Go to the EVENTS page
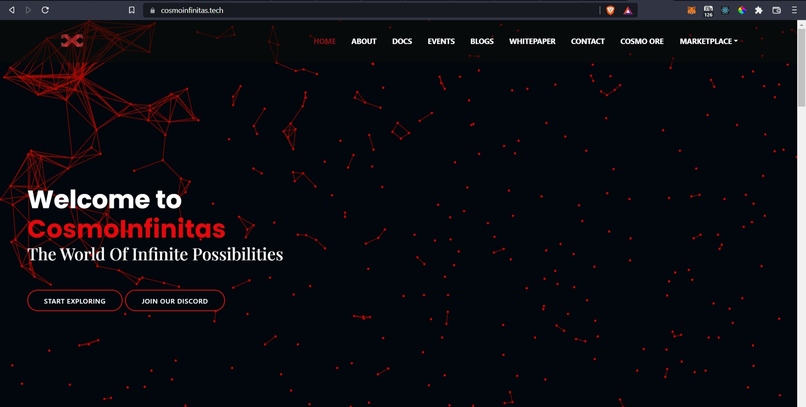This screenshot has width=806, height=407. 441,42
